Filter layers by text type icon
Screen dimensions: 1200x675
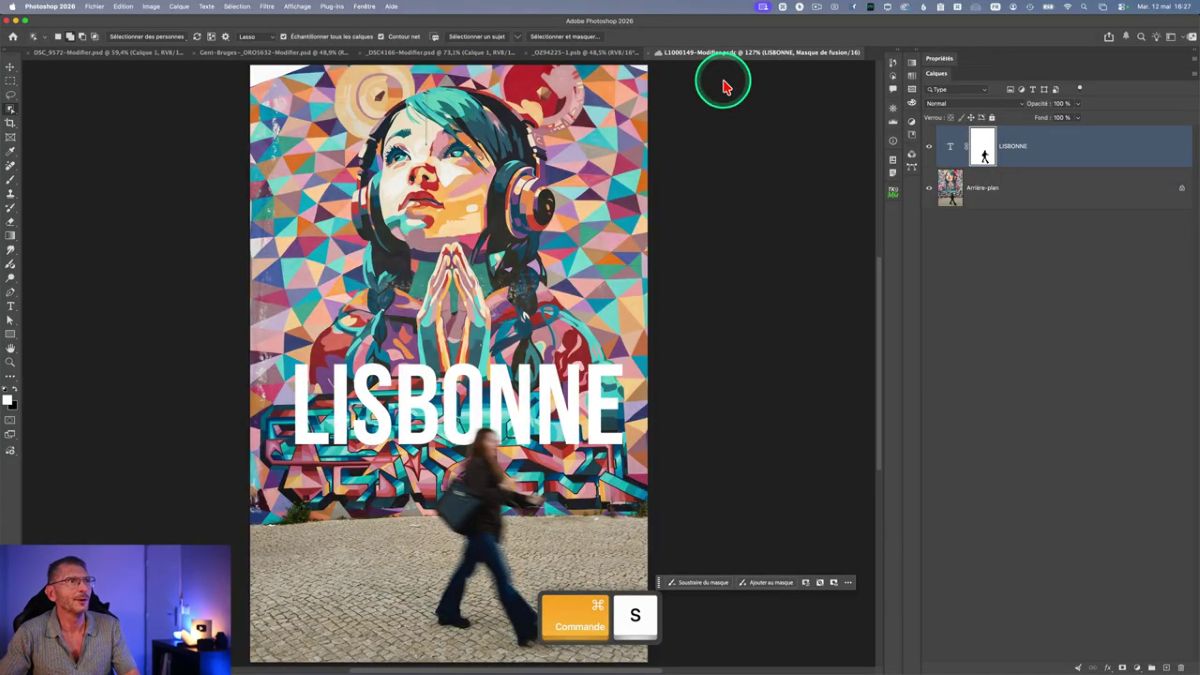point(1033,90)
